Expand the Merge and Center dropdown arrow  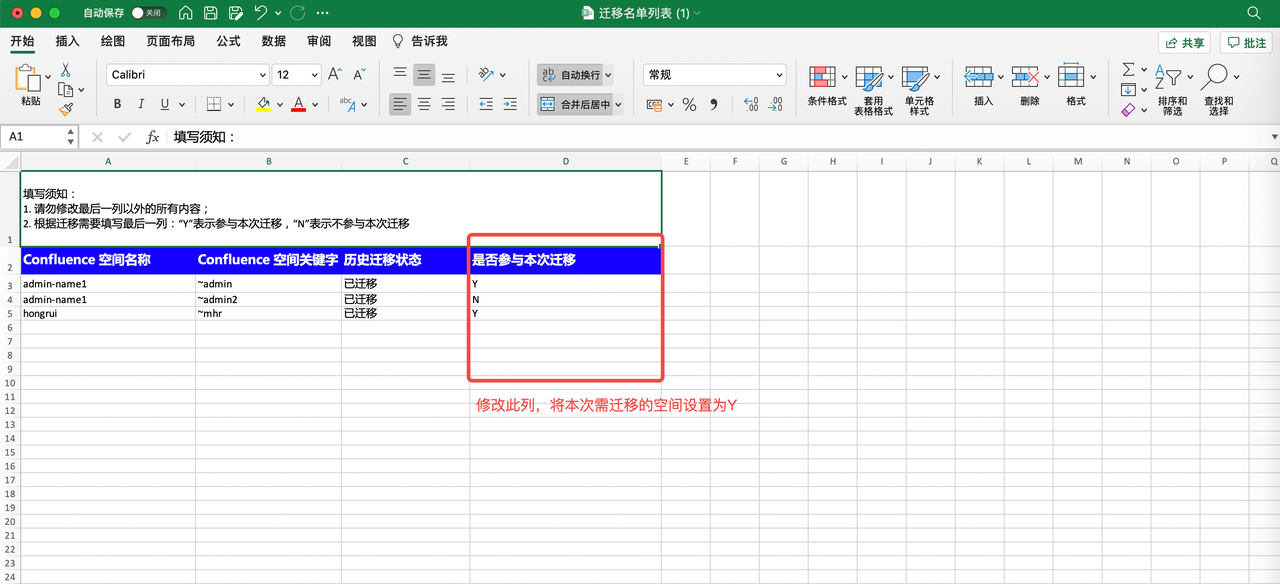(x=618, y=104)
